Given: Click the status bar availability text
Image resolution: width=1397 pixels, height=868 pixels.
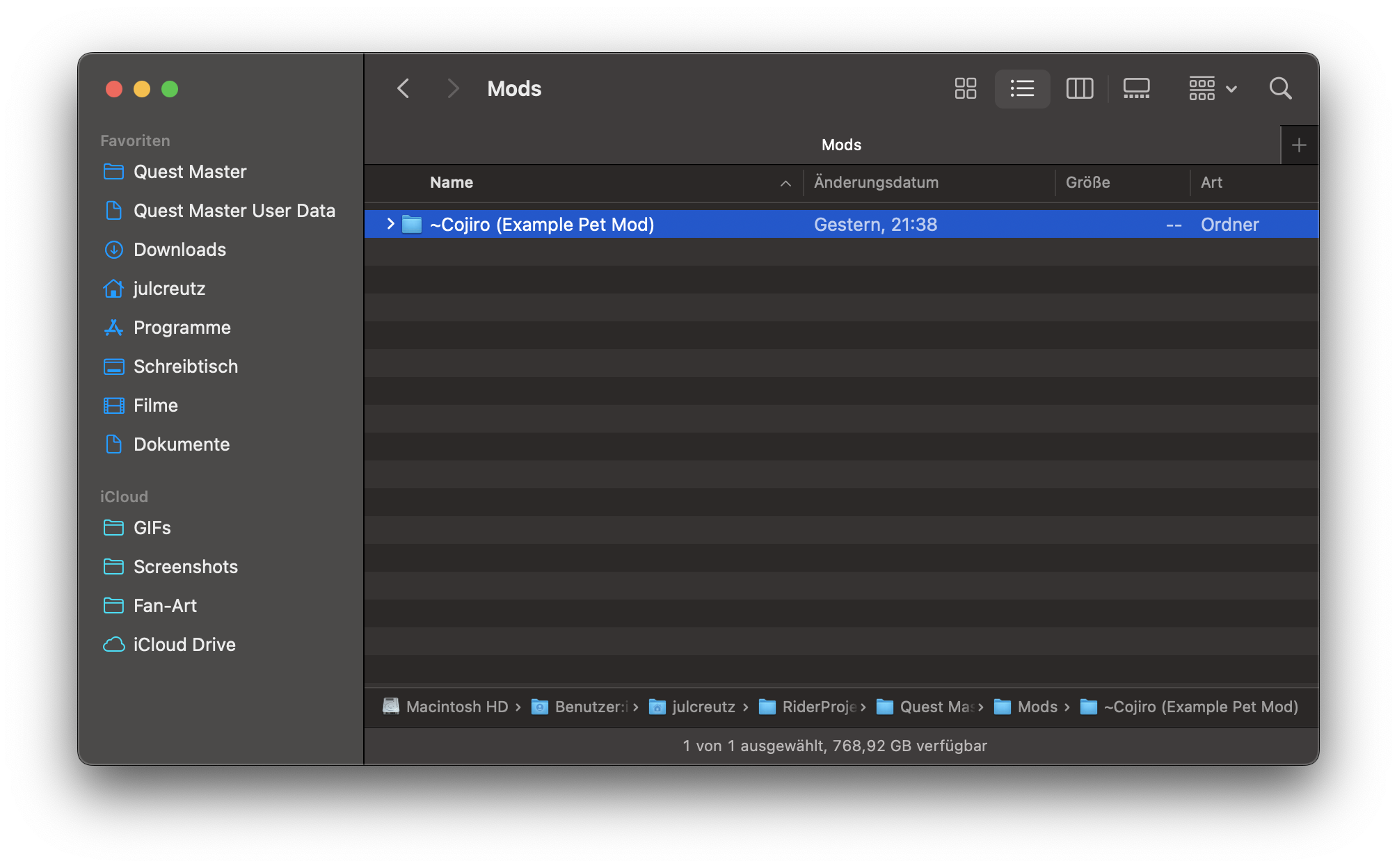Looking at the screenshot, I should click(835, 746).
